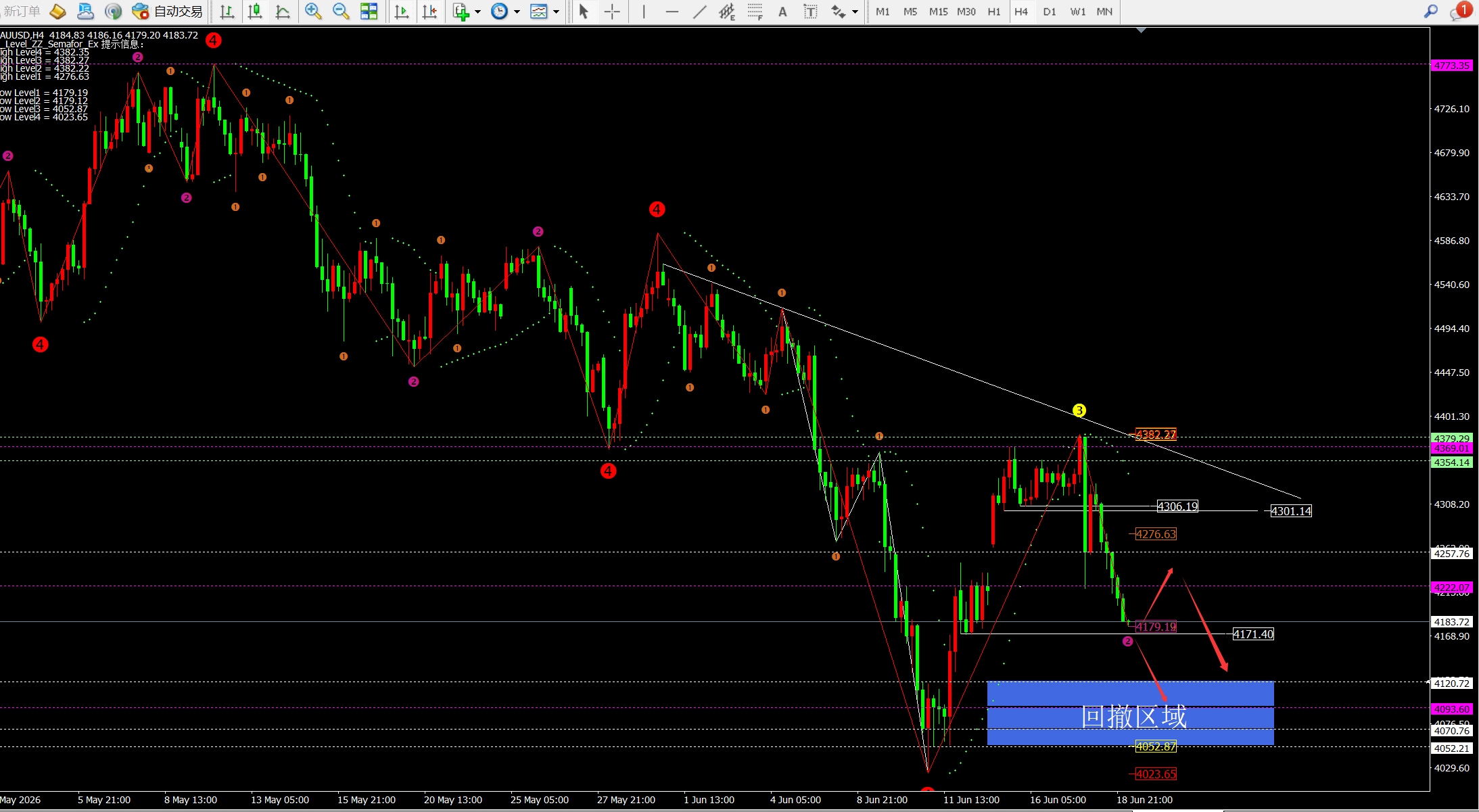Select the H4 timeframe button
Image resolution: width=1479 pixels, height=812 pixels.
click(x=1021, y=11)
